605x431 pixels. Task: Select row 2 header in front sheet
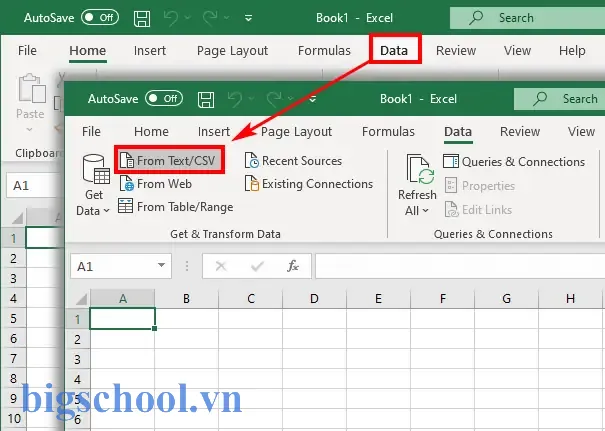point(78,339)
